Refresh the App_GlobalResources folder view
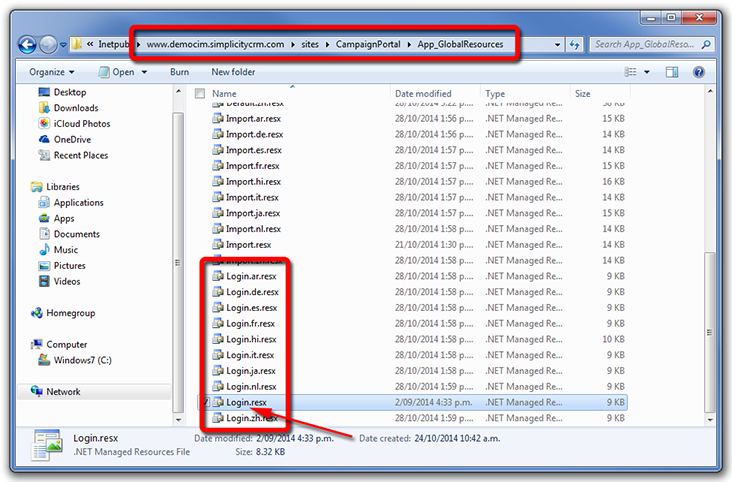This screenshot has width=732, height=482. point(574,45)
